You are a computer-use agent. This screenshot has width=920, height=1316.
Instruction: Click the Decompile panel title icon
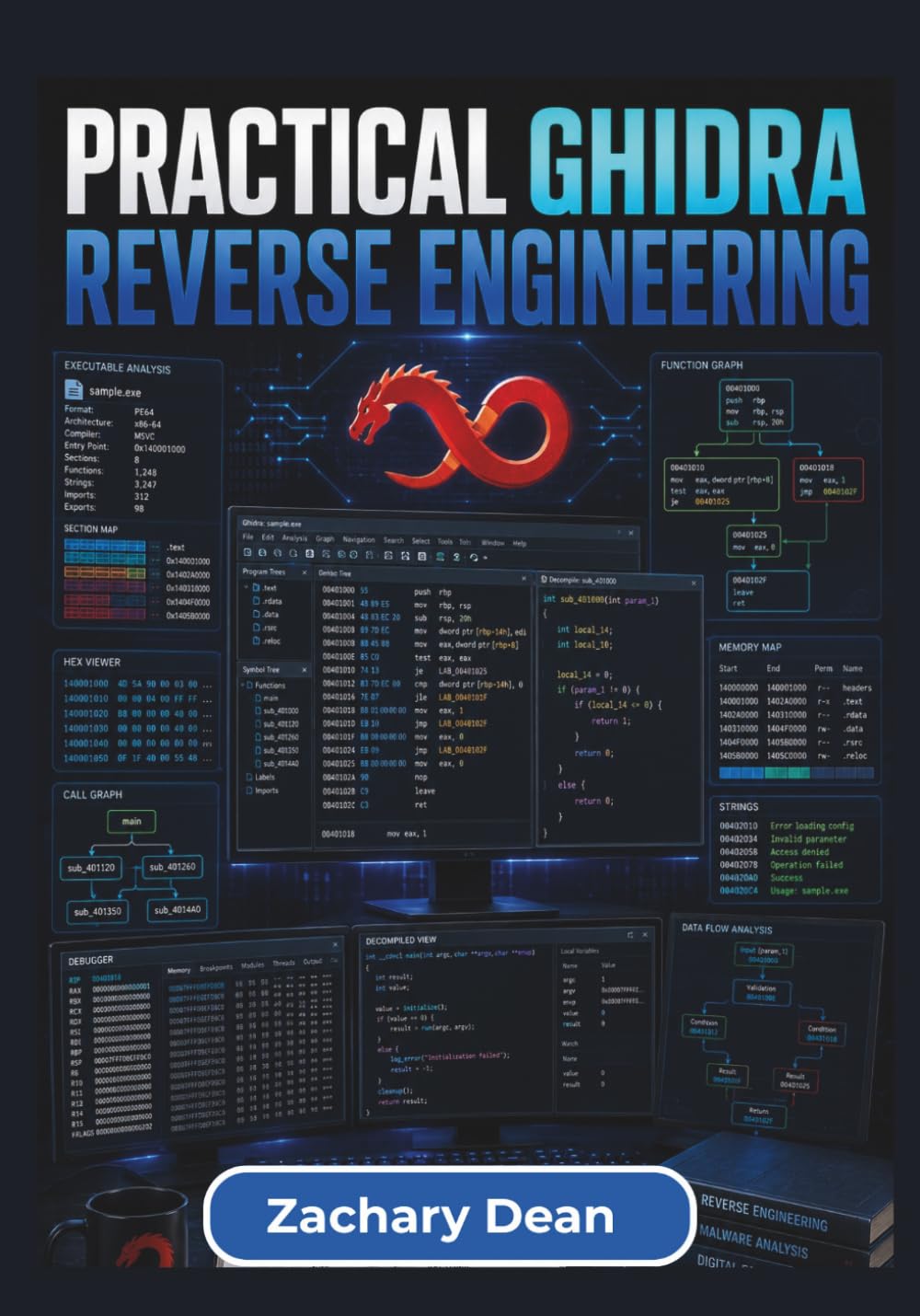pyautogui.click(x=544, y=580)
